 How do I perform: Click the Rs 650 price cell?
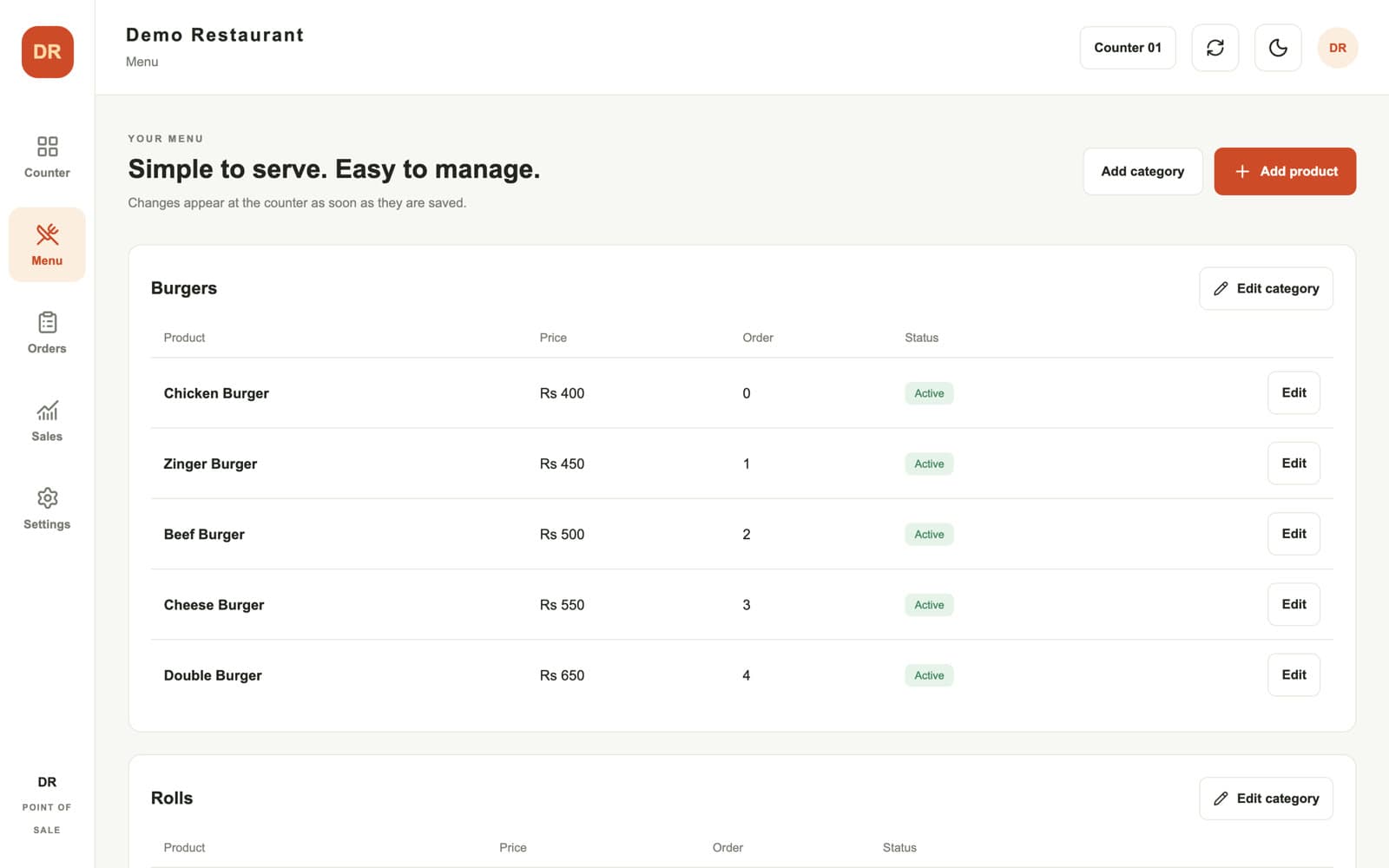click(562, 675)
